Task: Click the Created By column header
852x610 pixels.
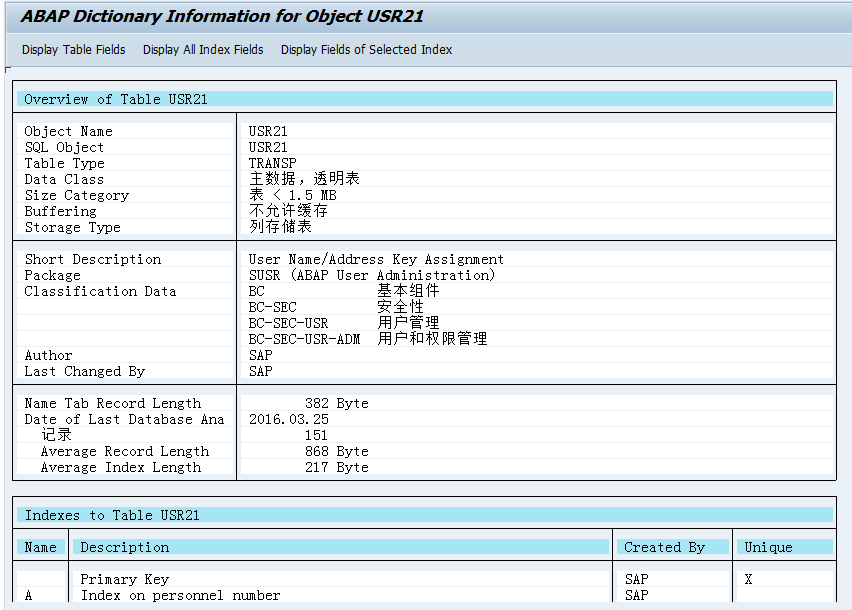Action: pyautogui.click(x=664, y=547)
